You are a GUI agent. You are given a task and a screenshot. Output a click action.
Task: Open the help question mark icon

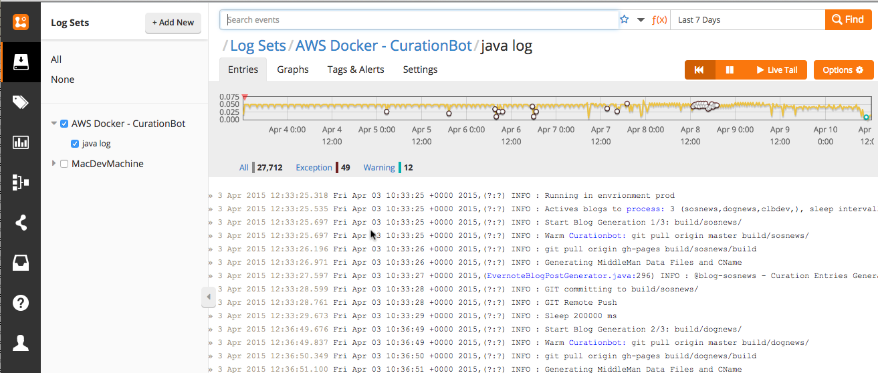click(21, 304)
